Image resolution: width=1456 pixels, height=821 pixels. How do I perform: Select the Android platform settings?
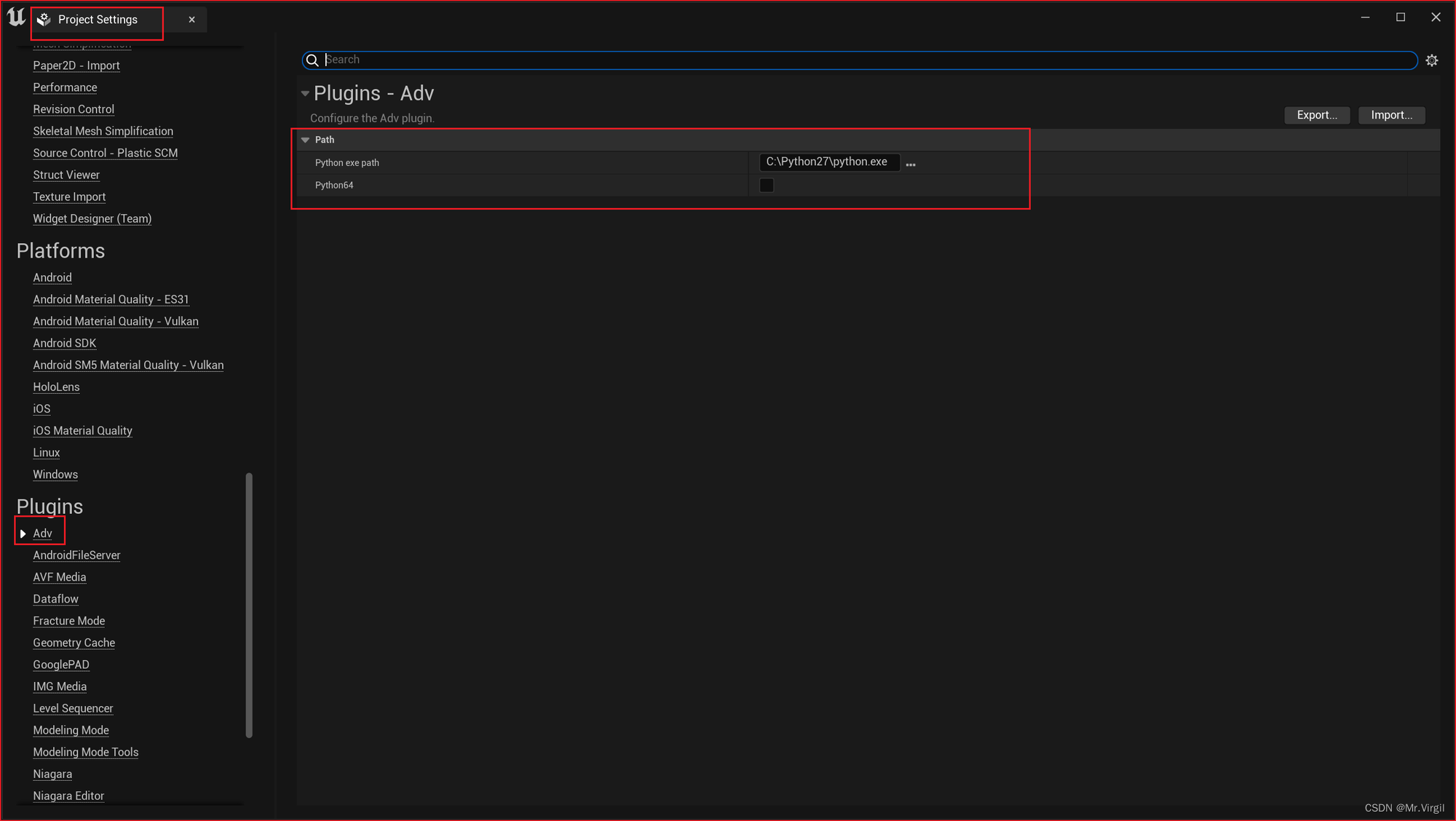click(52, 277)
